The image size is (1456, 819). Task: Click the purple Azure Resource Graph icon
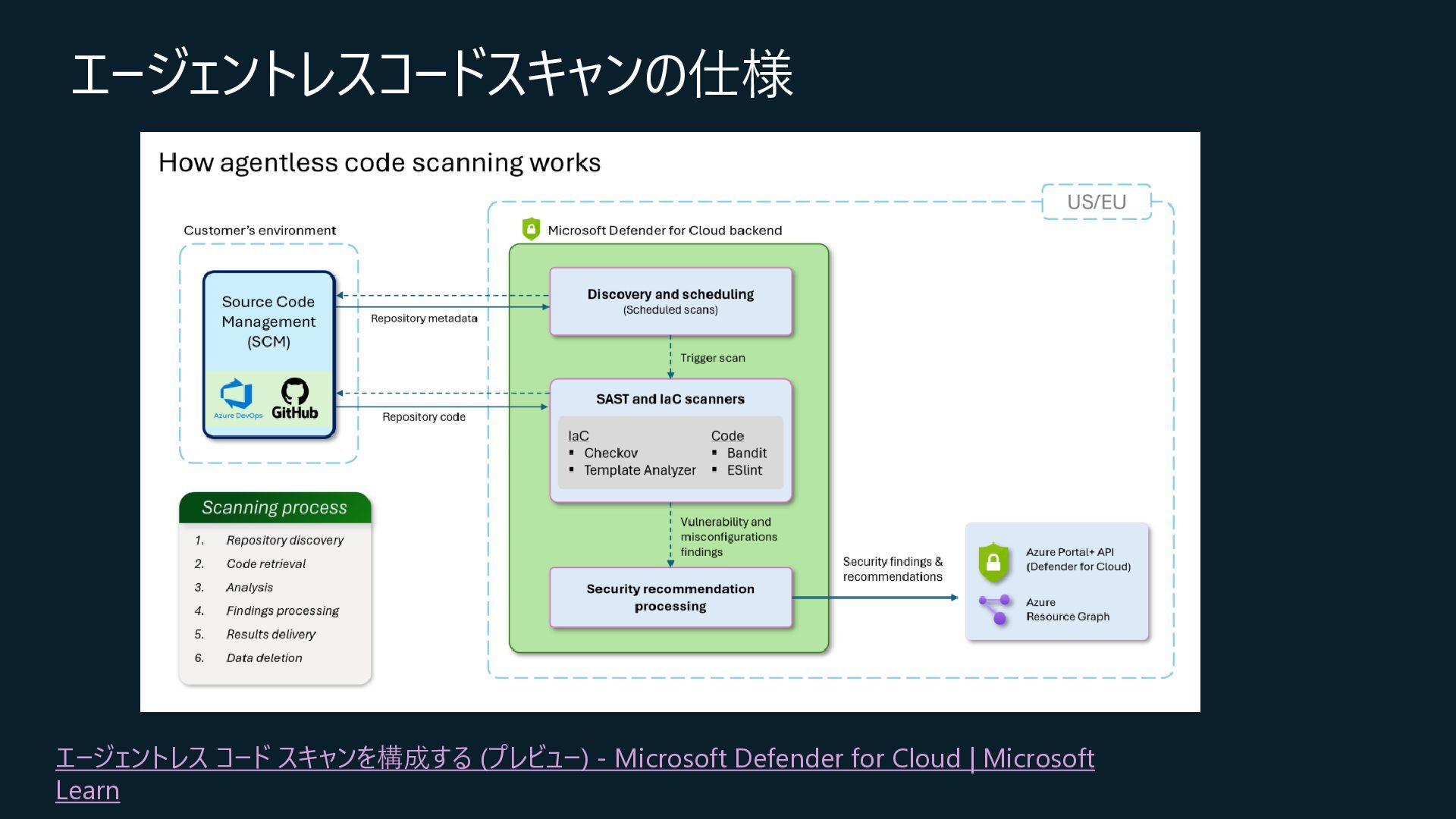tap(994, 610)
